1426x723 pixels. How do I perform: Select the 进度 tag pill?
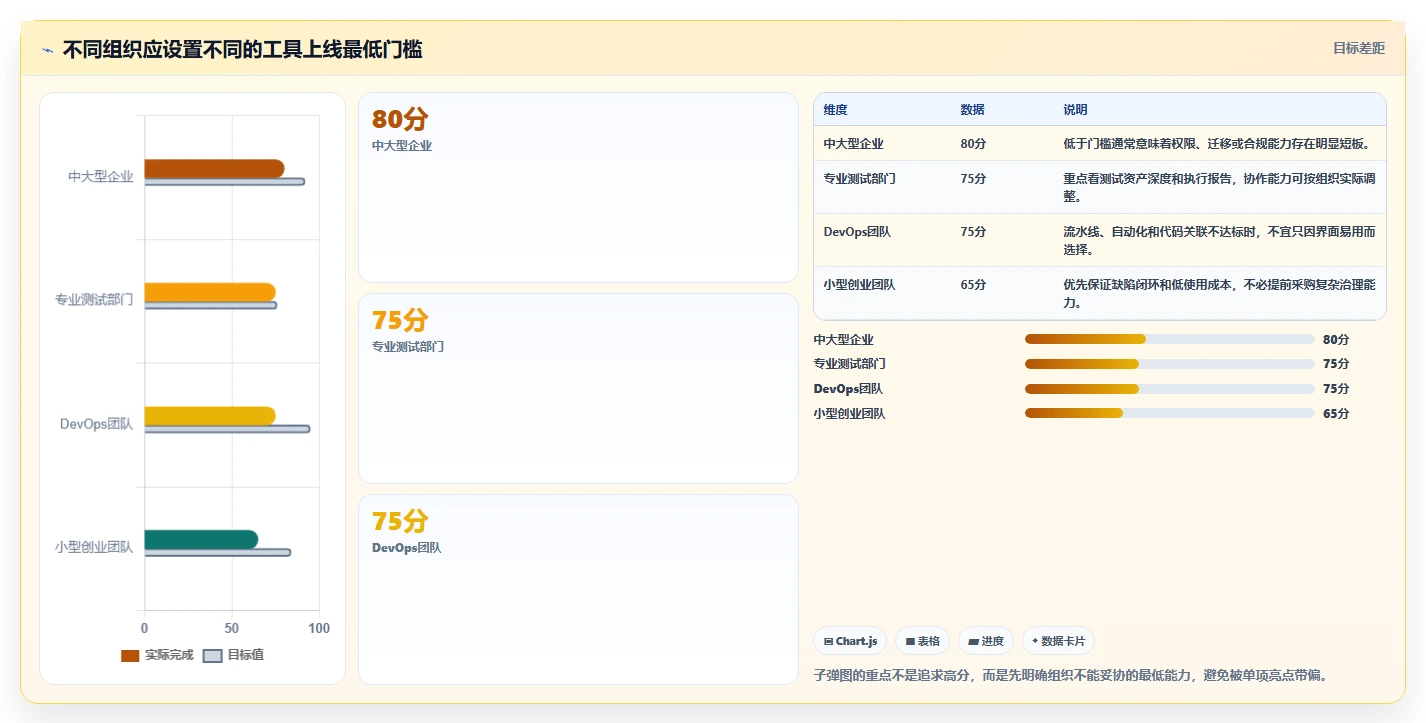(986, 641)
